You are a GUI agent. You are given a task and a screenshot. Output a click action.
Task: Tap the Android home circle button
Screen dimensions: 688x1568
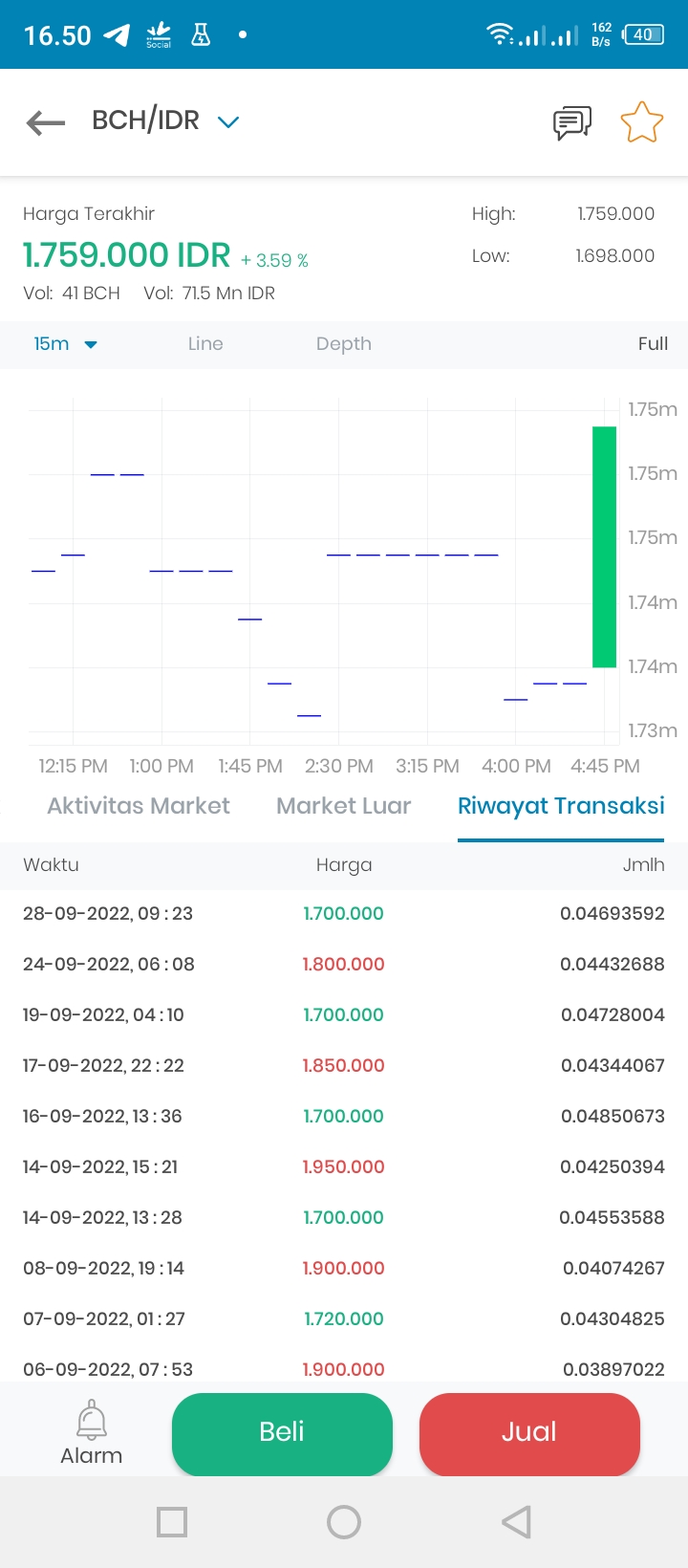[344, 1522]
